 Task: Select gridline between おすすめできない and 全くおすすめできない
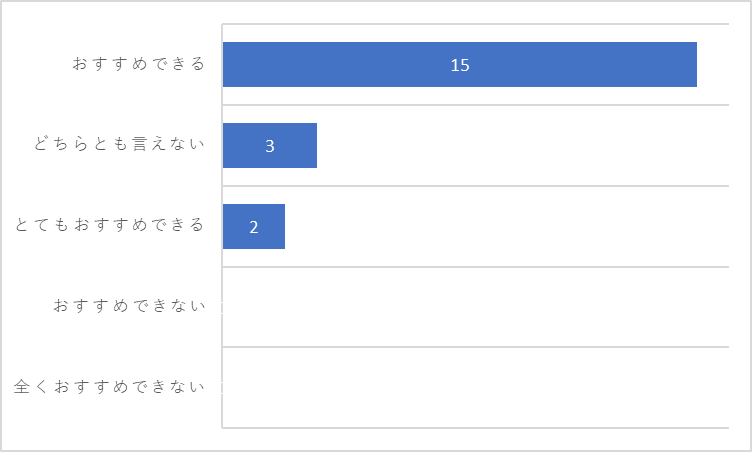coord(475,347)
